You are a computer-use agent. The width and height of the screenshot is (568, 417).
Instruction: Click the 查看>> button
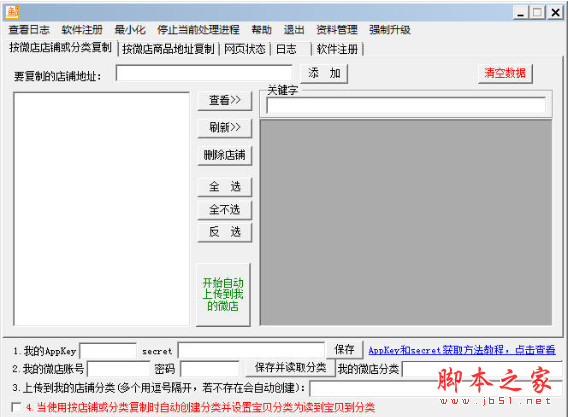[225, 101]
